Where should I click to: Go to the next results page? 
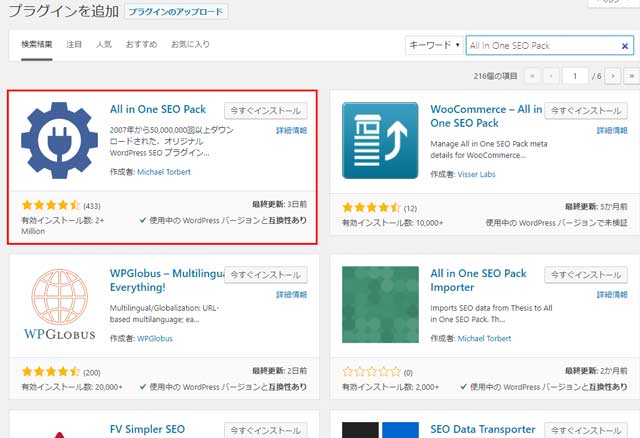tap(613, 76)
